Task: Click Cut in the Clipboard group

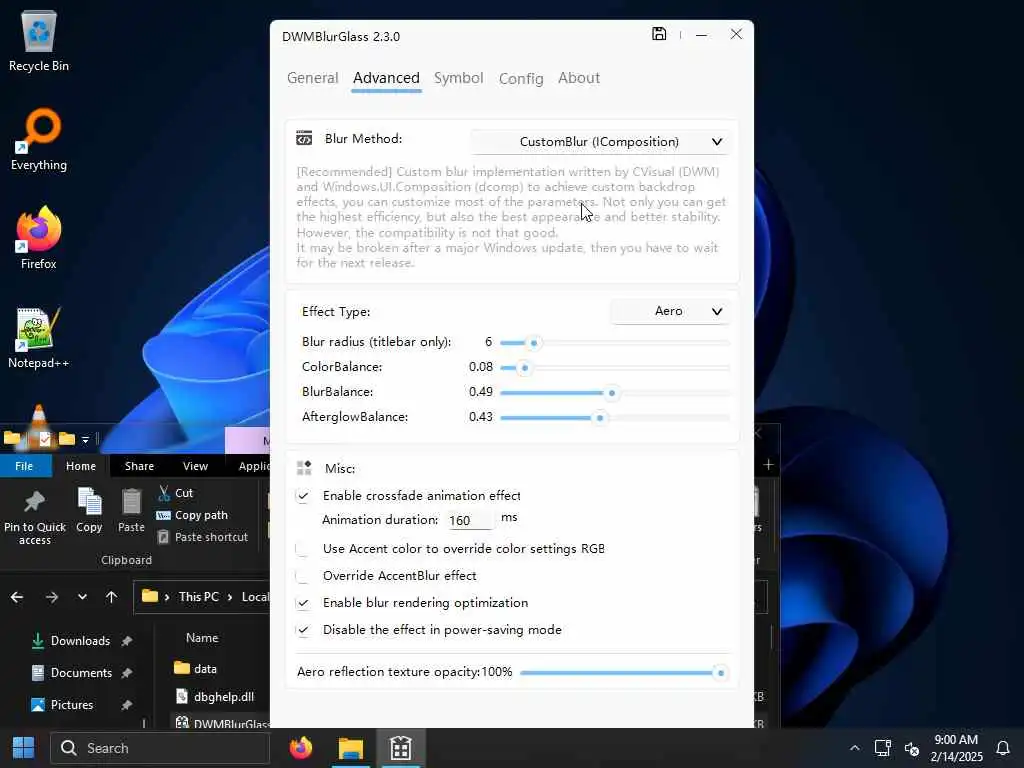Action: [x=175, y=493]
